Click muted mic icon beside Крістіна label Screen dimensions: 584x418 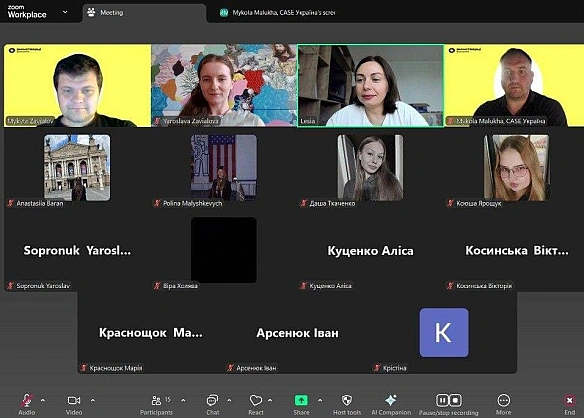point(377,368)
